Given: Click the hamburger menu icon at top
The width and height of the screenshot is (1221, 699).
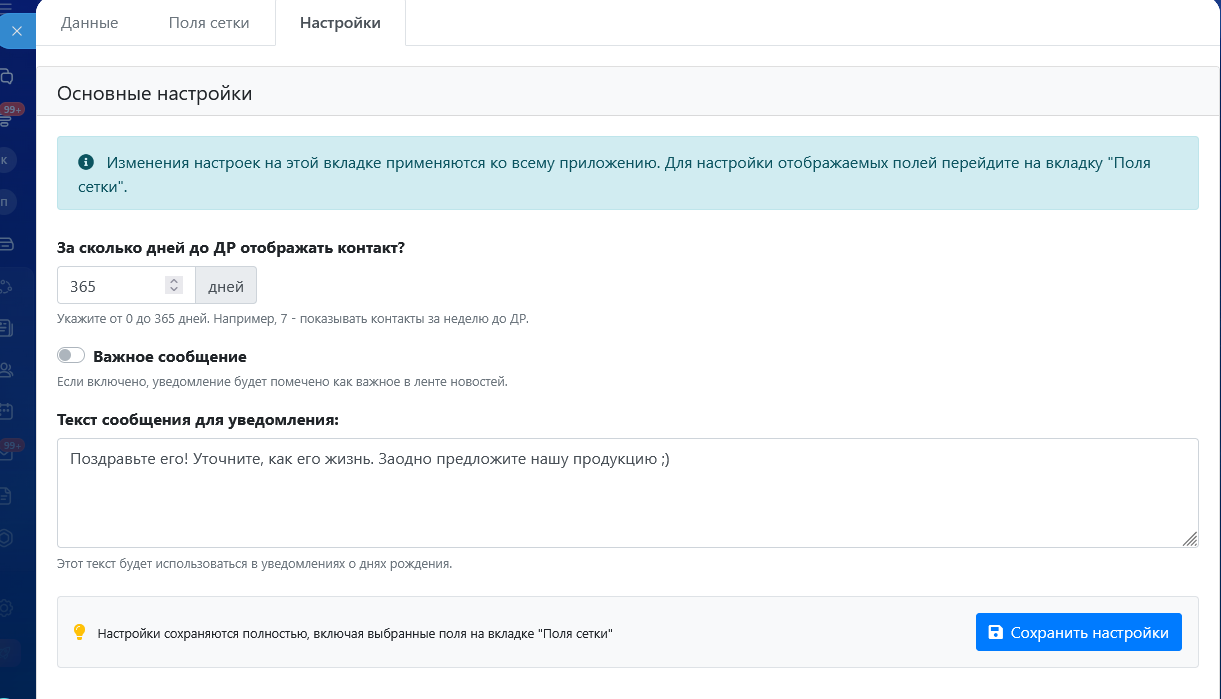Looking at the screenshot, I should (x=7, y=5).
